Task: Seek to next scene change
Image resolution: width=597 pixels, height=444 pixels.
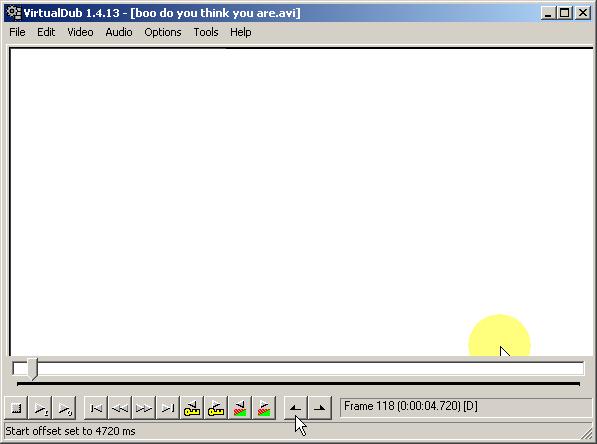Action: (x=264, y=408)
